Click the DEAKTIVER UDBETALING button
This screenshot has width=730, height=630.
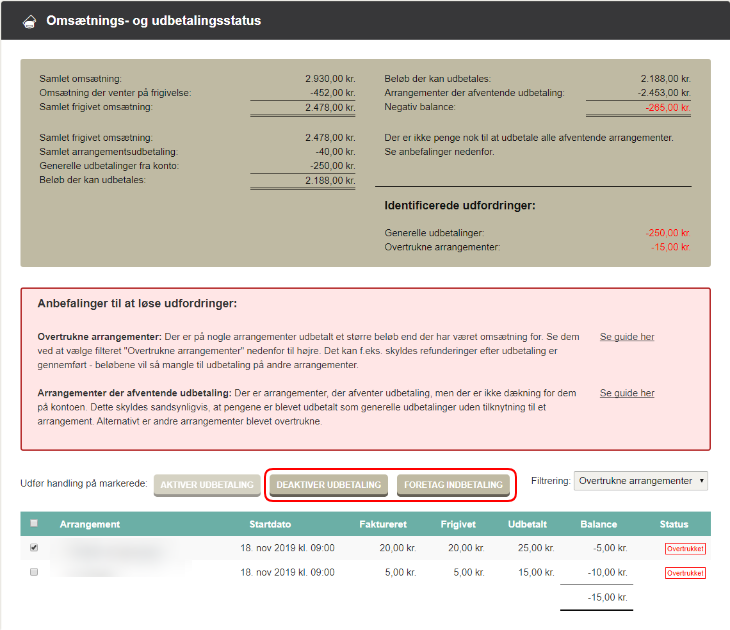(329, 485)
